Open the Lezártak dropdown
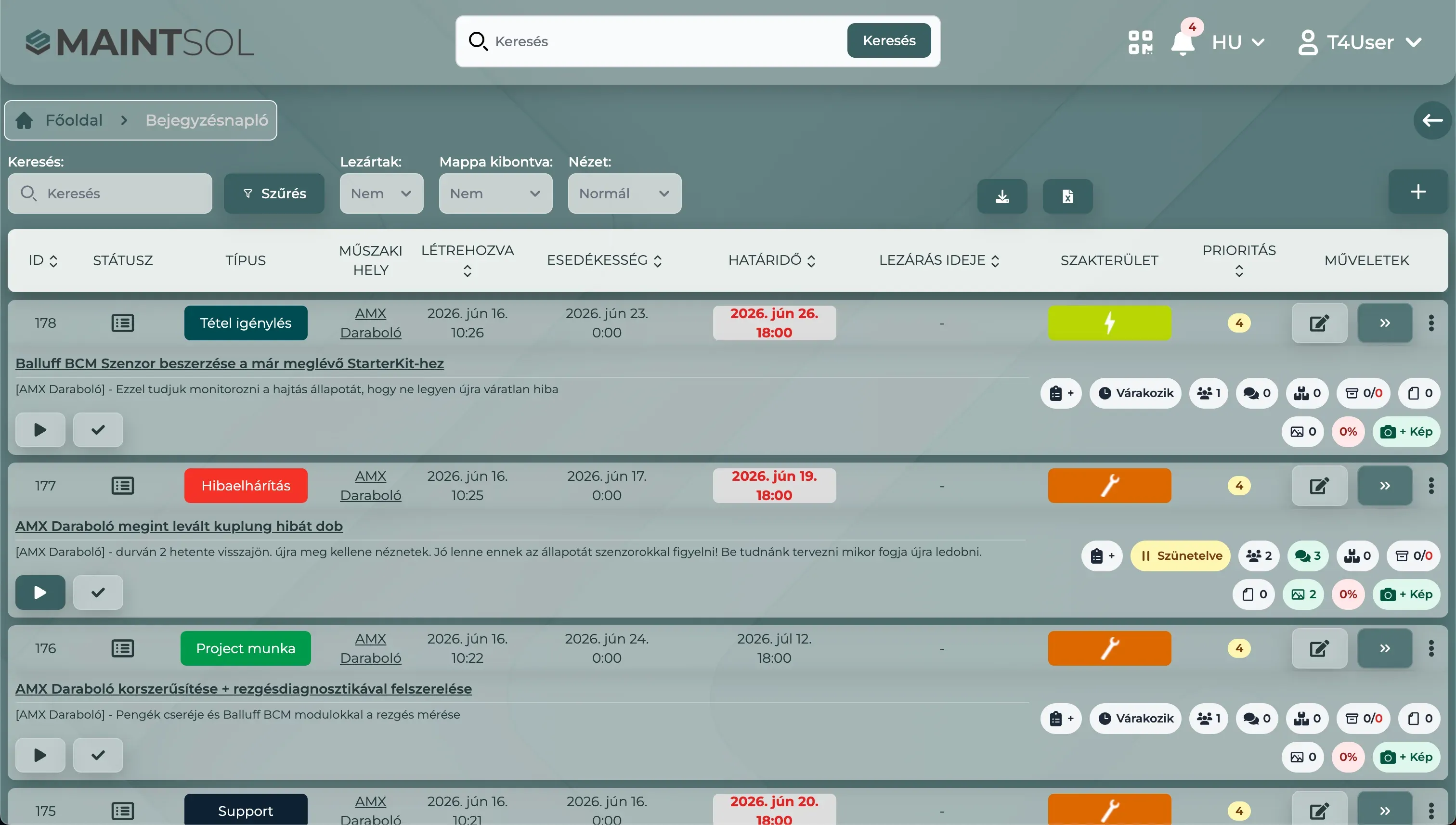1456x825 pixels. point(381,193)
